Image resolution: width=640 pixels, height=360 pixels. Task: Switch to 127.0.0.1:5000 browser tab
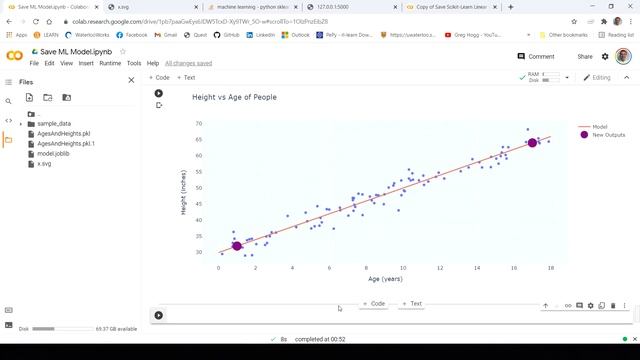pyautogui.click(x=353, y=7)
